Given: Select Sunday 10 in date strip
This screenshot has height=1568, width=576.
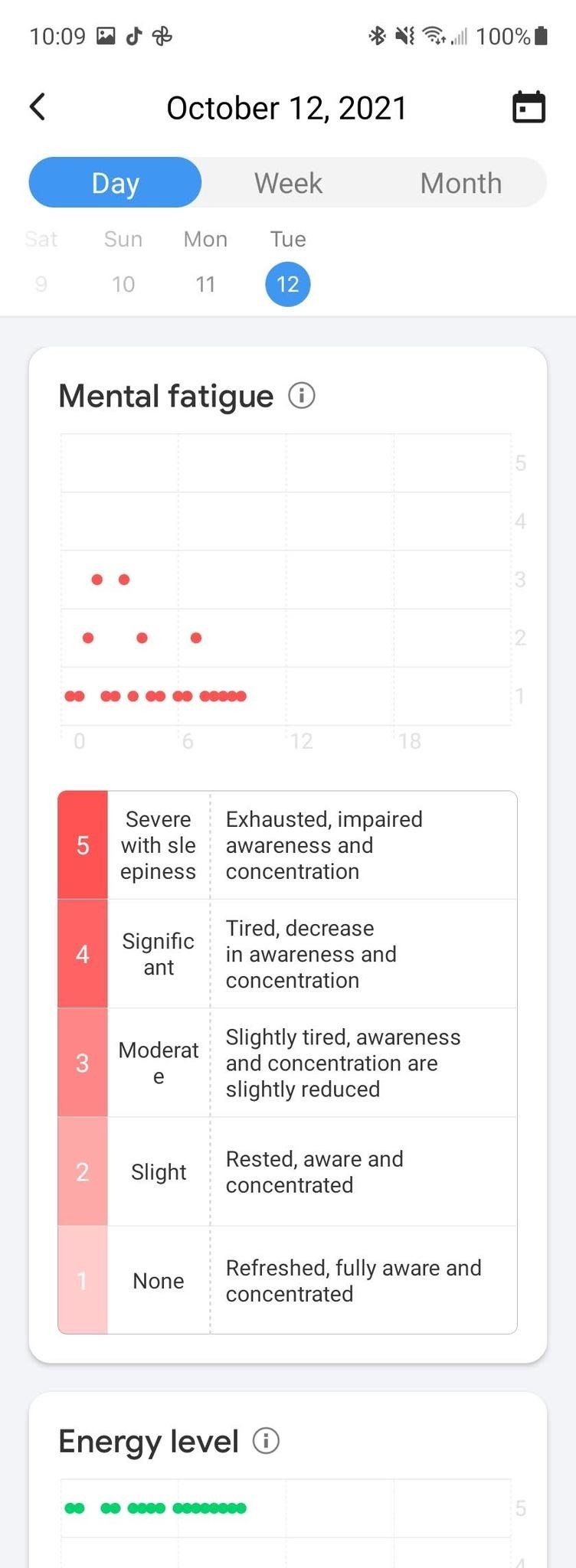Looking at the screenshot, I should pos(123,263).
